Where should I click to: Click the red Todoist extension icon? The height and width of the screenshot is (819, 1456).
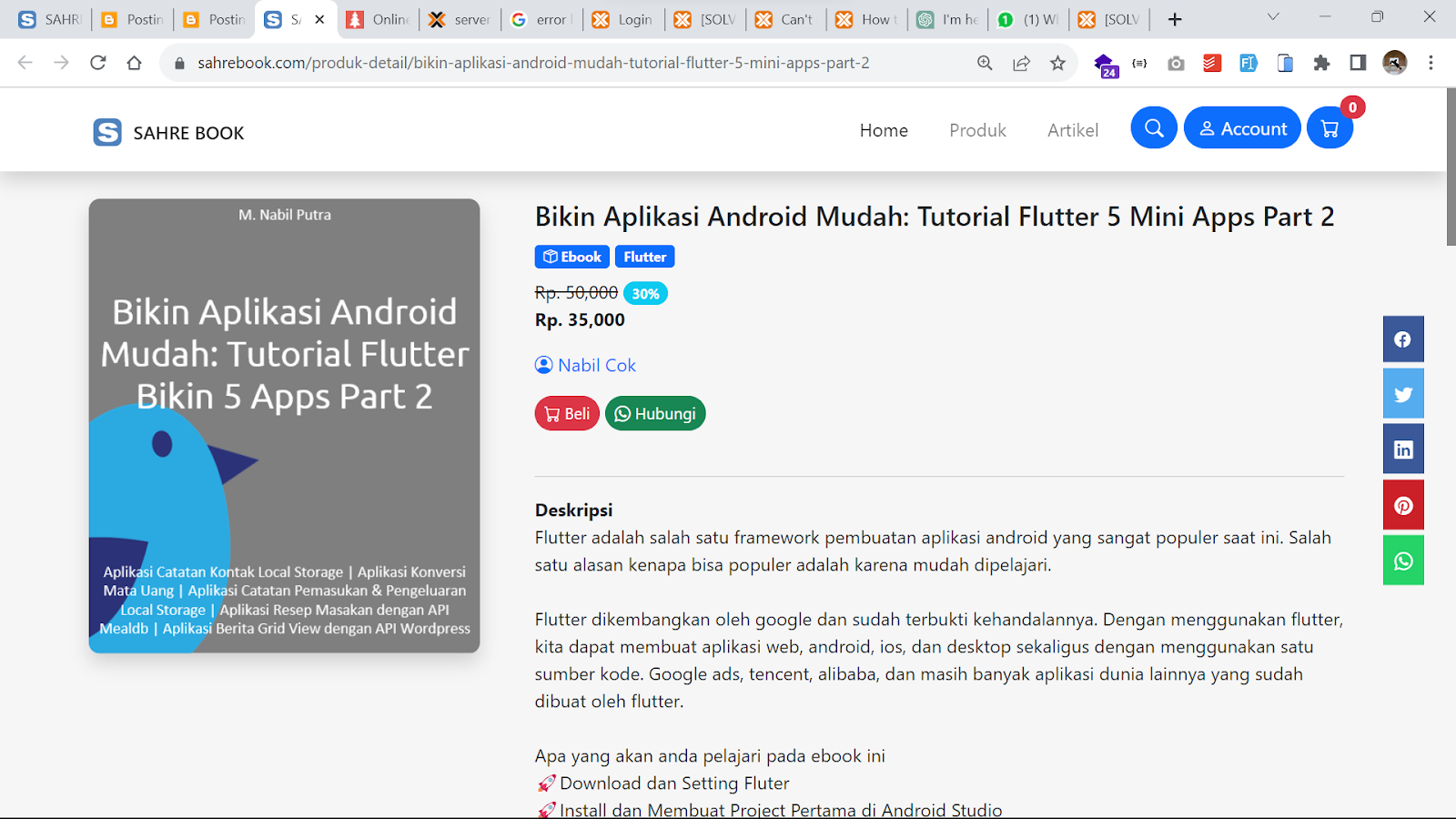(x=1212, y=63)
